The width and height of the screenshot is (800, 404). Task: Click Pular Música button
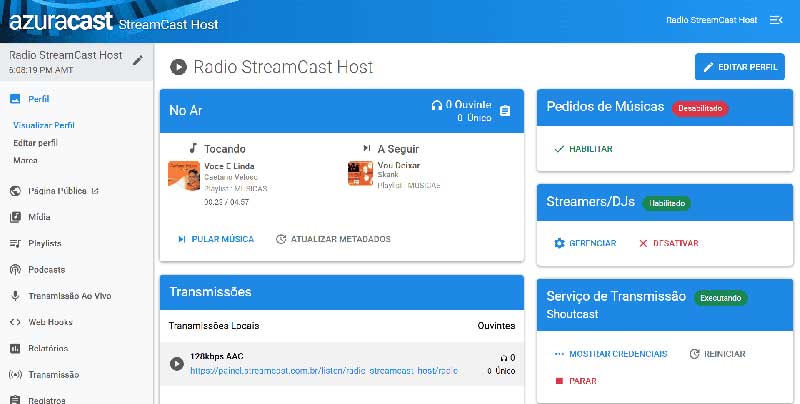216,239
